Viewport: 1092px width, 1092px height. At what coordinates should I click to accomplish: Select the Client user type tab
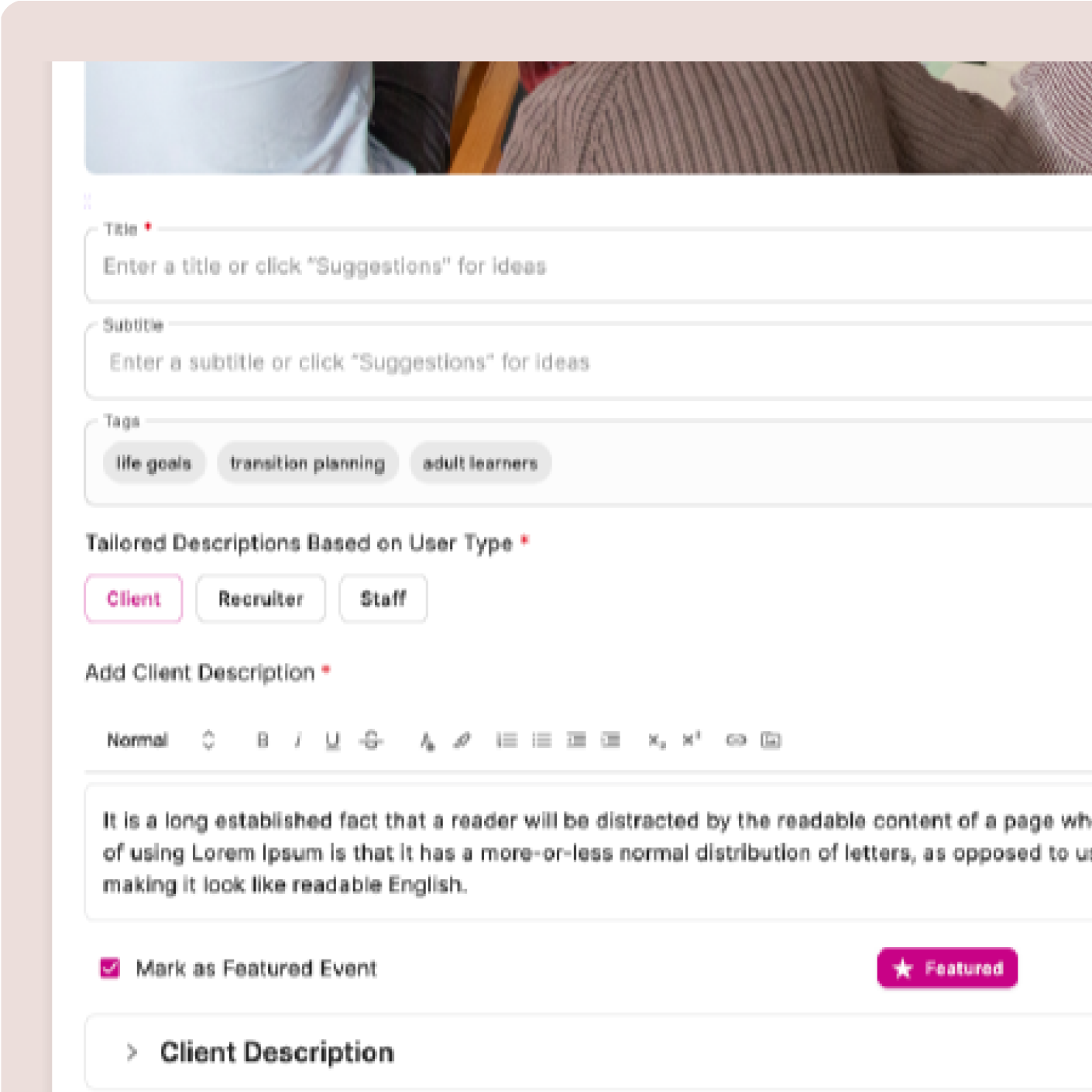tap(132, 598)
